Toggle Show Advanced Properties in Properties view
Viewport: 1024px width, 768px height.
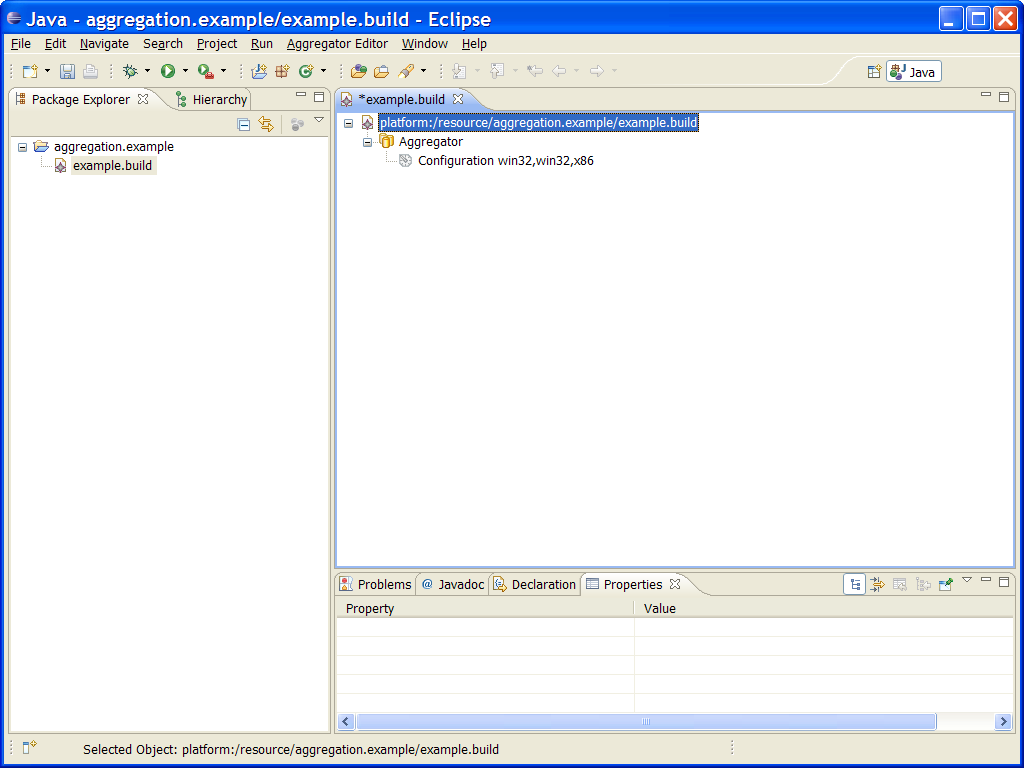(876, 584)
